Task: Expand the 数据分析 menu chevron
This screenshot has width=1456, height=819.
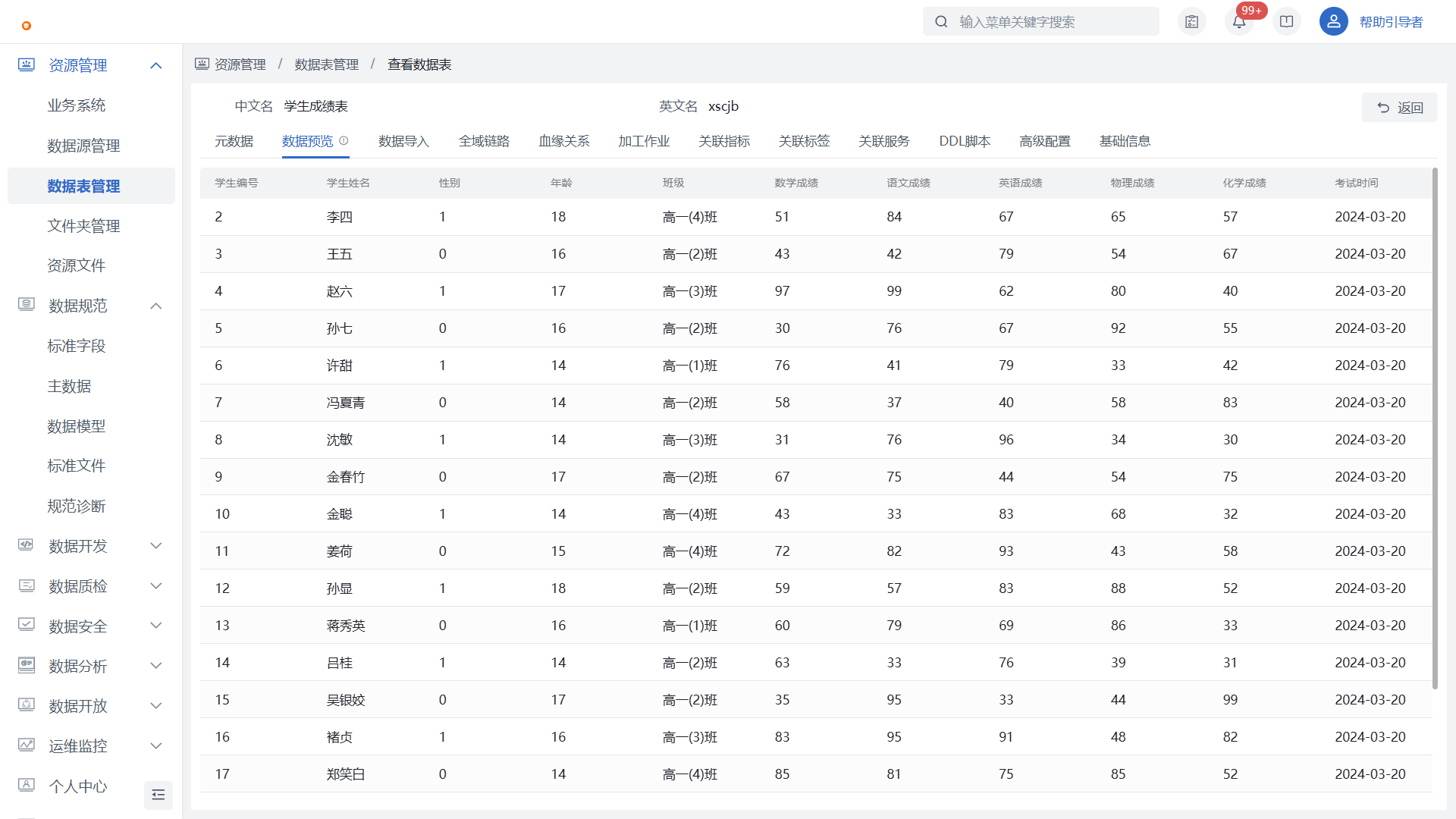Action: (x=156, y=666)
